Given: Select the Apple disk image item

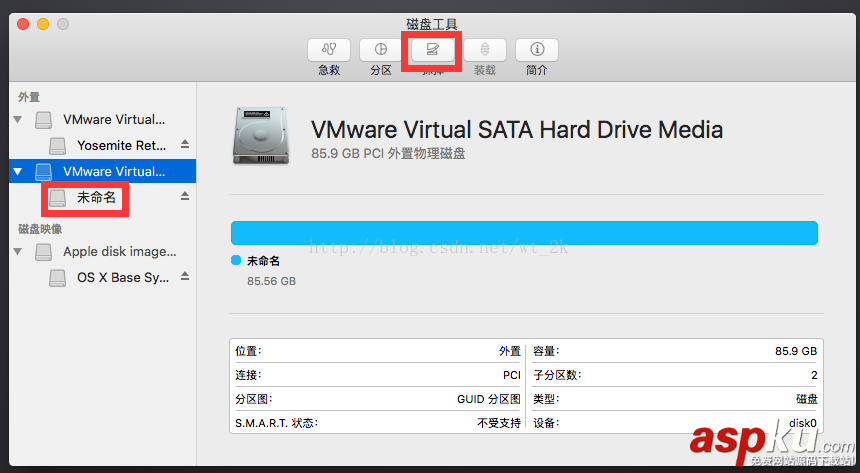Looking at the screenshot, I should 119,252.
